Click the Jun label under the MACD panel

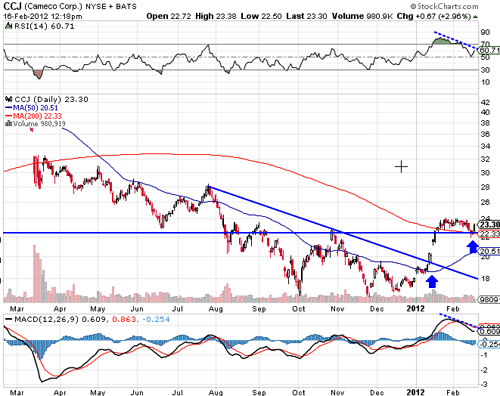pos(137,392)
